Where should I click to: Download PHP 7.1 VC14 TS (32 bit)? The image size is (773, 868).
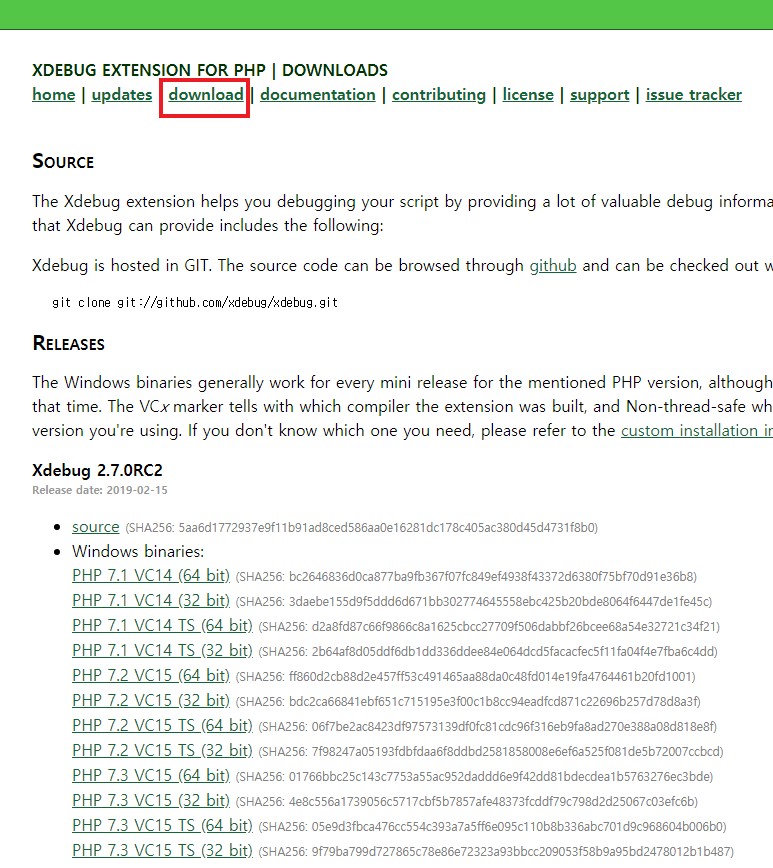point(162,650)
